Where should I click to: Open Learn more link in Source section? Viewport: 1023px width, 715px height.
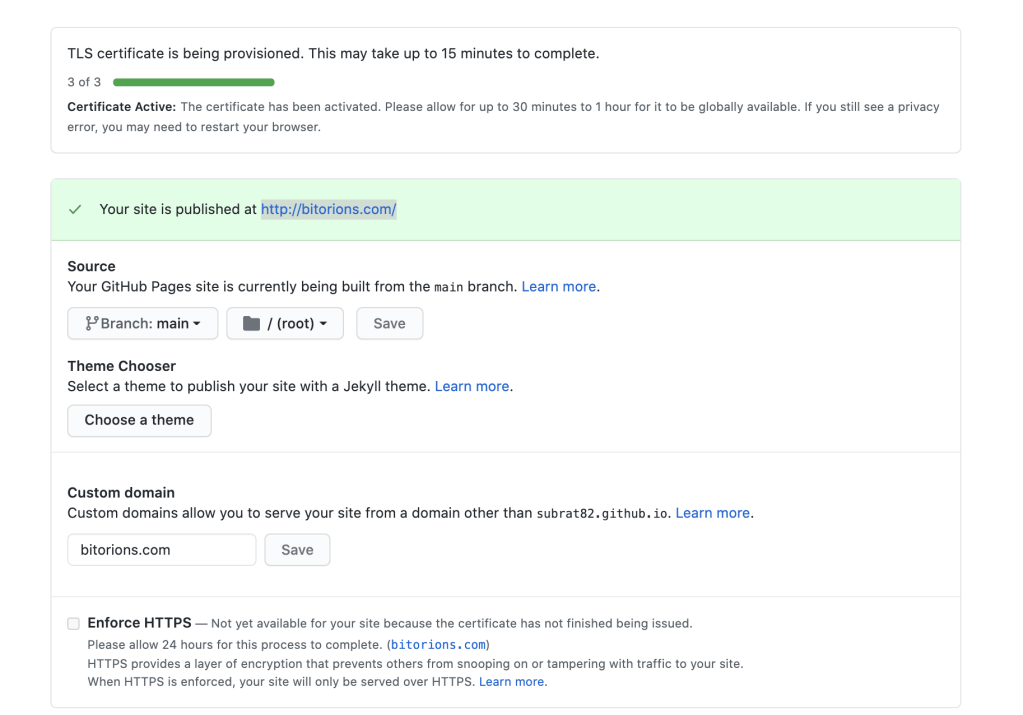click(x=559, y=286)
